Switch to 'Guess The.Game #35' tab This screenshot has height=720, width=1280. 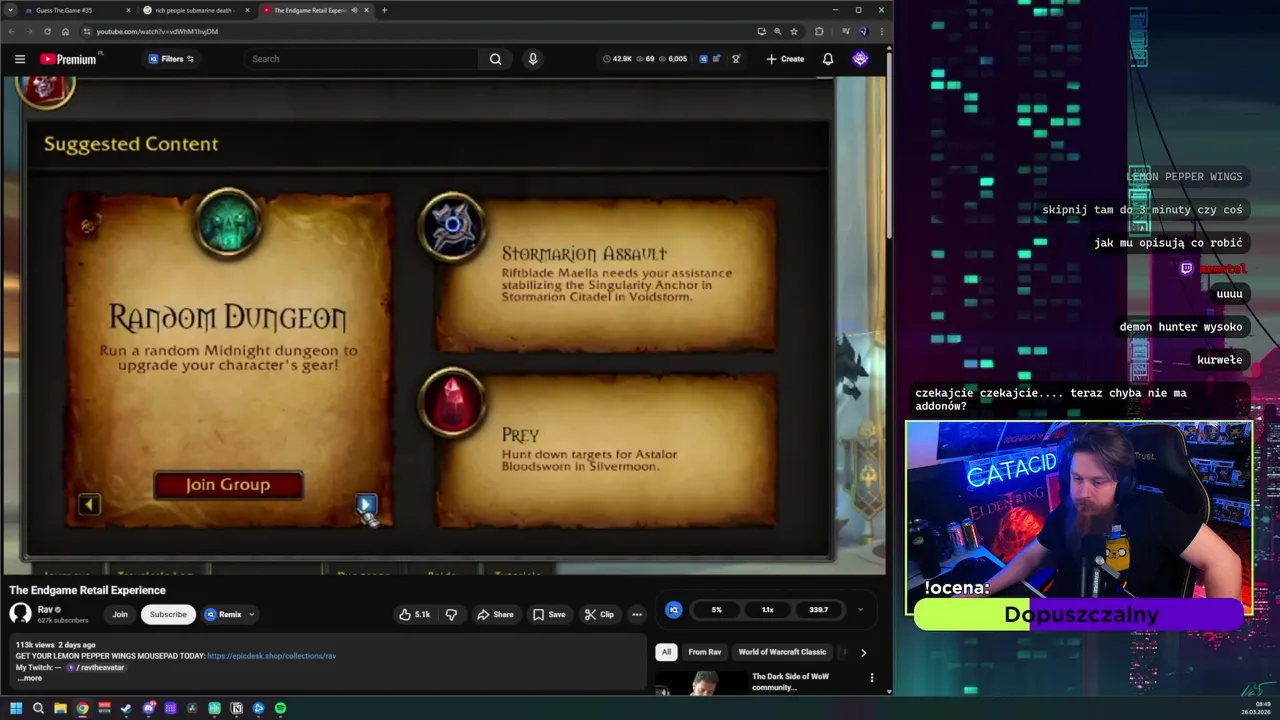pyautogui.click(x=76, y=10)
